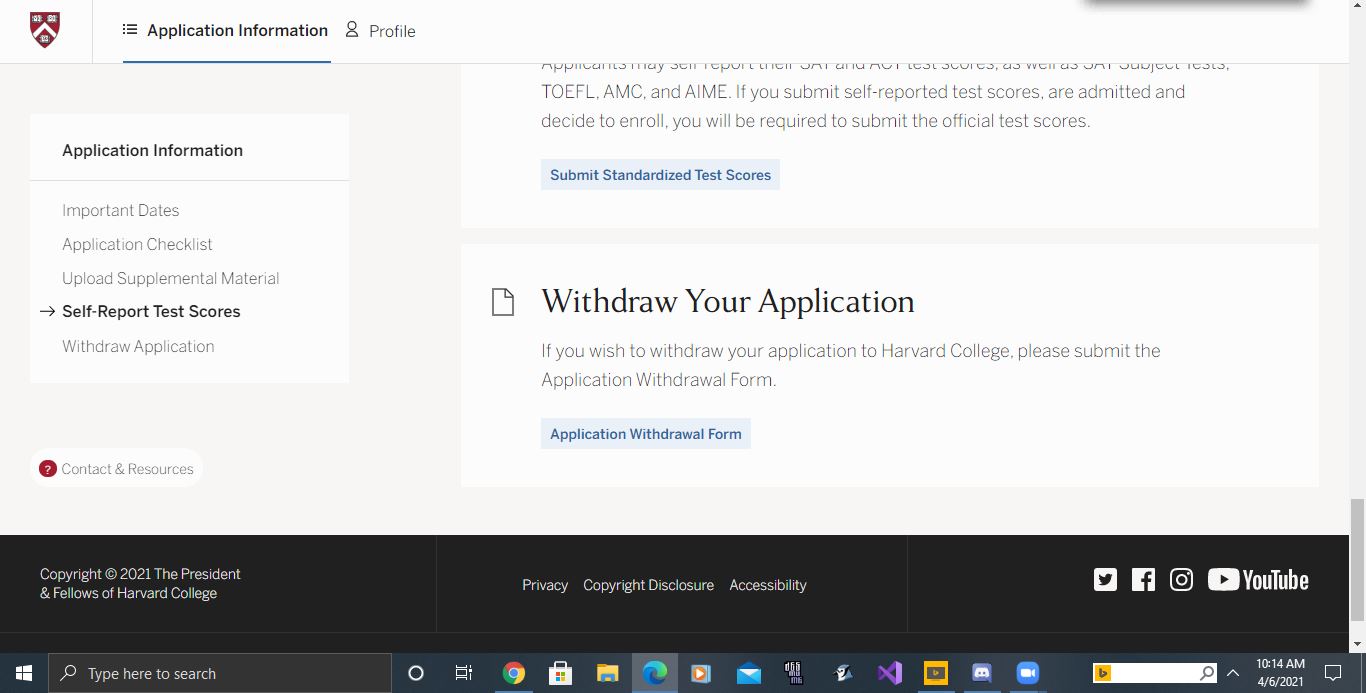Screen dimensions: 1366x693
Task: Open the Windows Start menu
Action: coord(24,673)
